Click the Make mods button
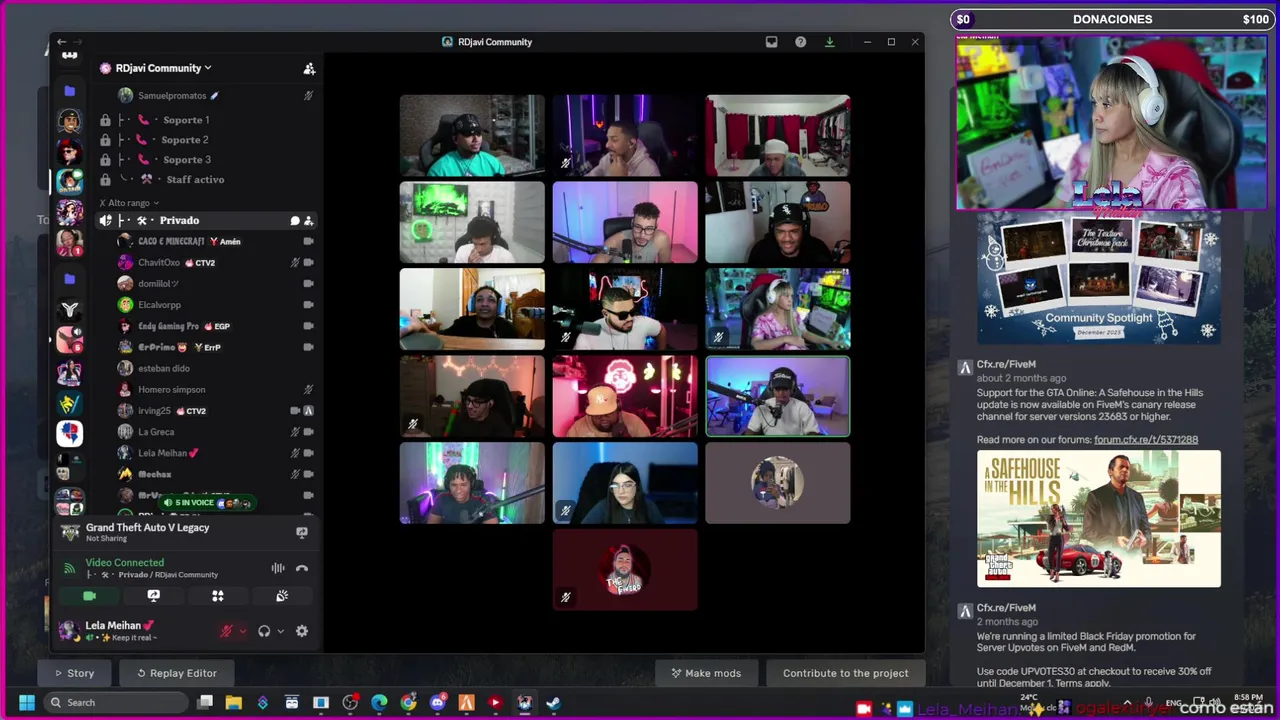 point(706,673)
